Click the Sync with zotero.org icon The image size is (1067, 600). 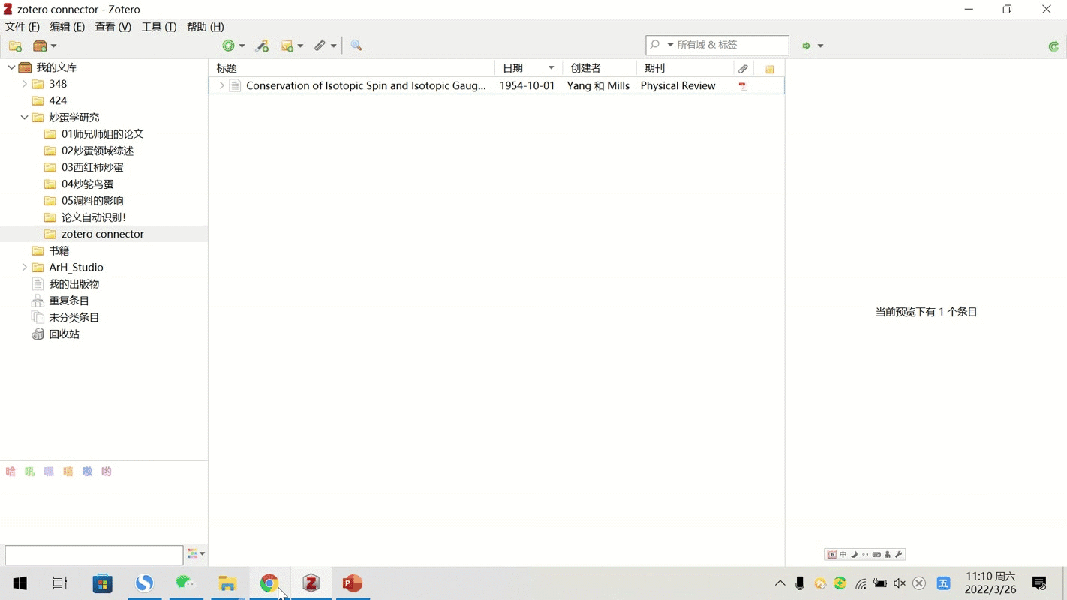pyautogui.click(x=1053, y=46)
